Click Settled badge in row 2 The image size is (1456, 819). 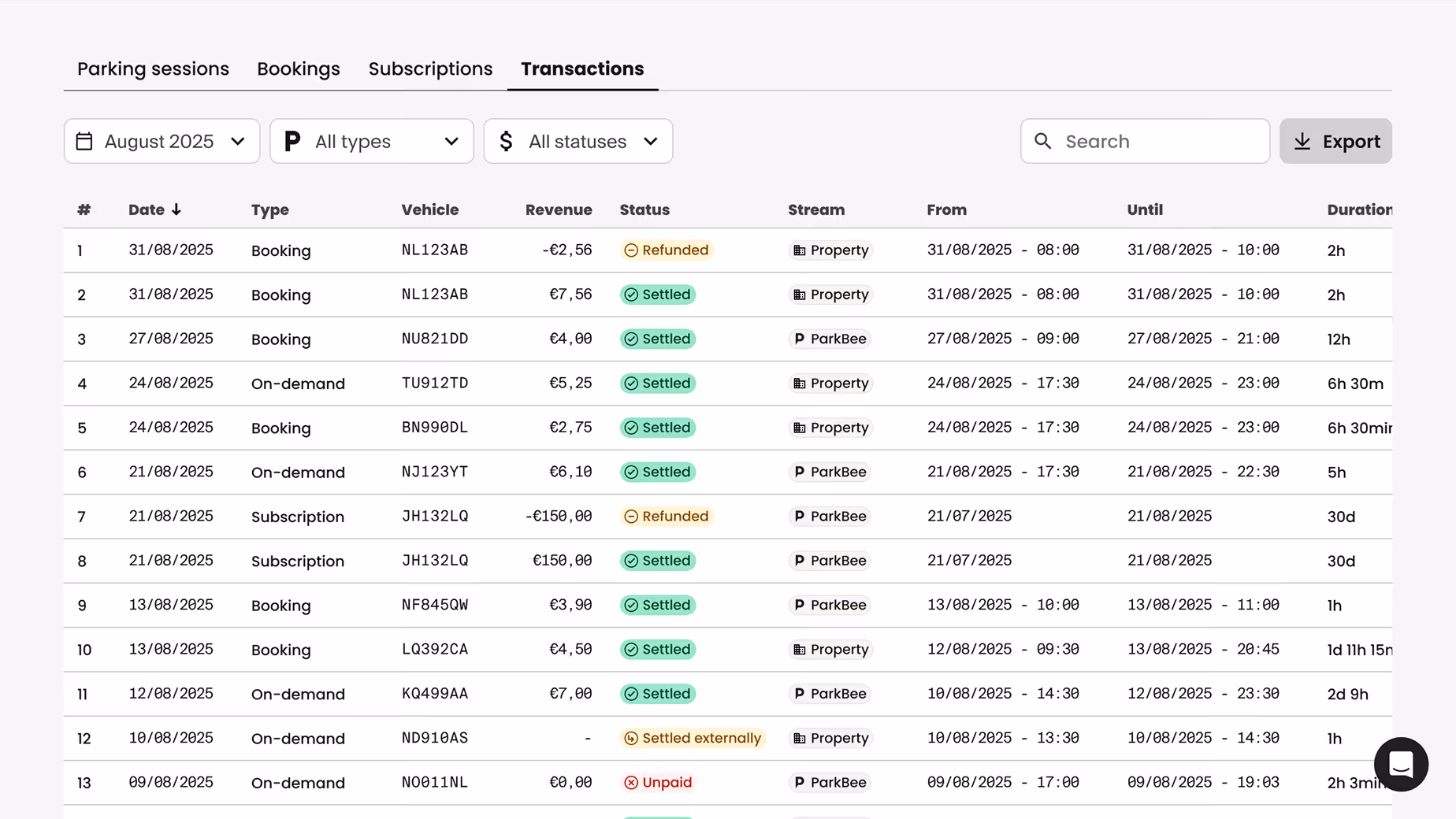(657, 295)
